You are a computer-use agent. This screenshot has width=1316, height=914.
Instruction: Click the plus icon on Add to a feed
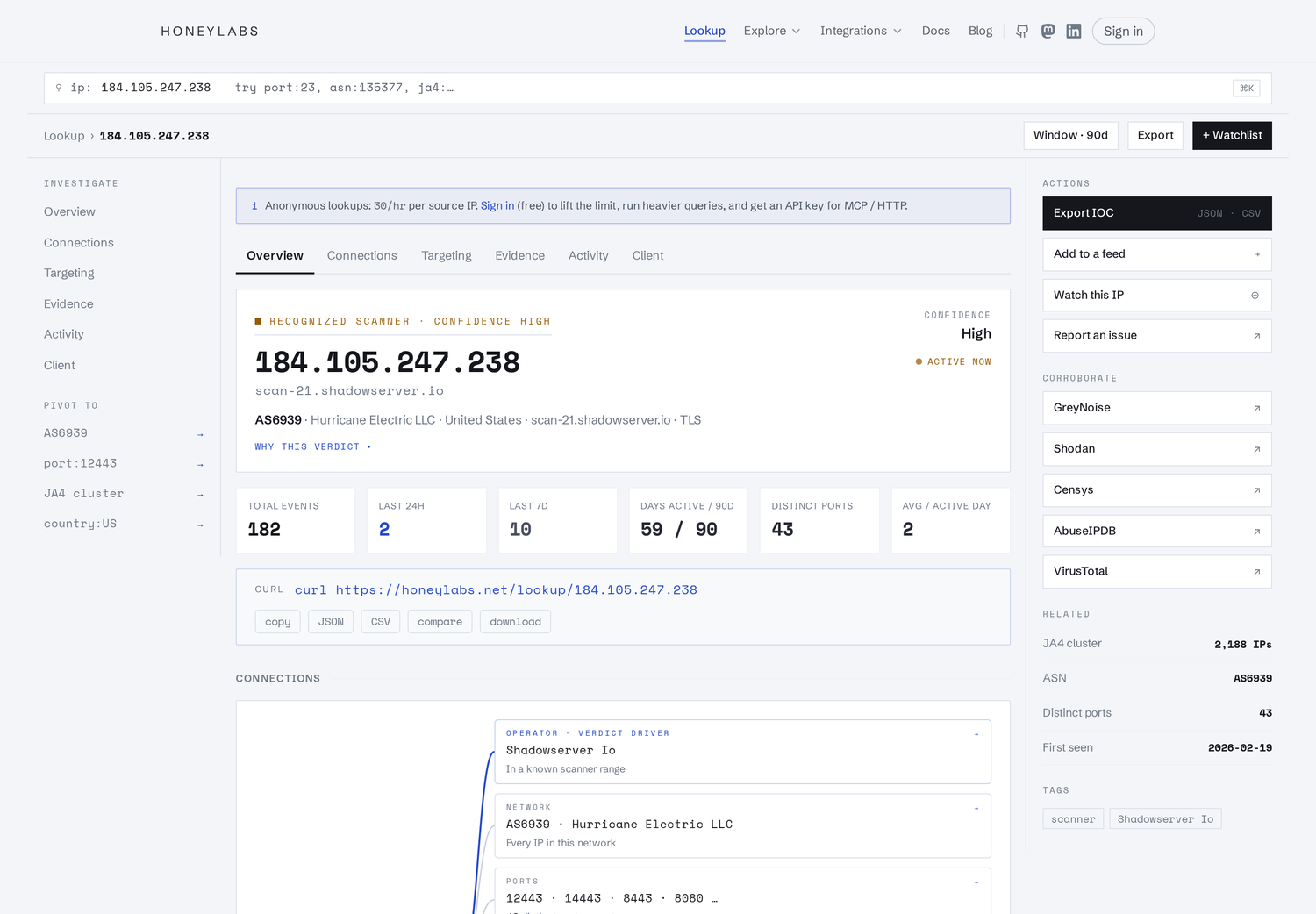tap(1257, 254)
